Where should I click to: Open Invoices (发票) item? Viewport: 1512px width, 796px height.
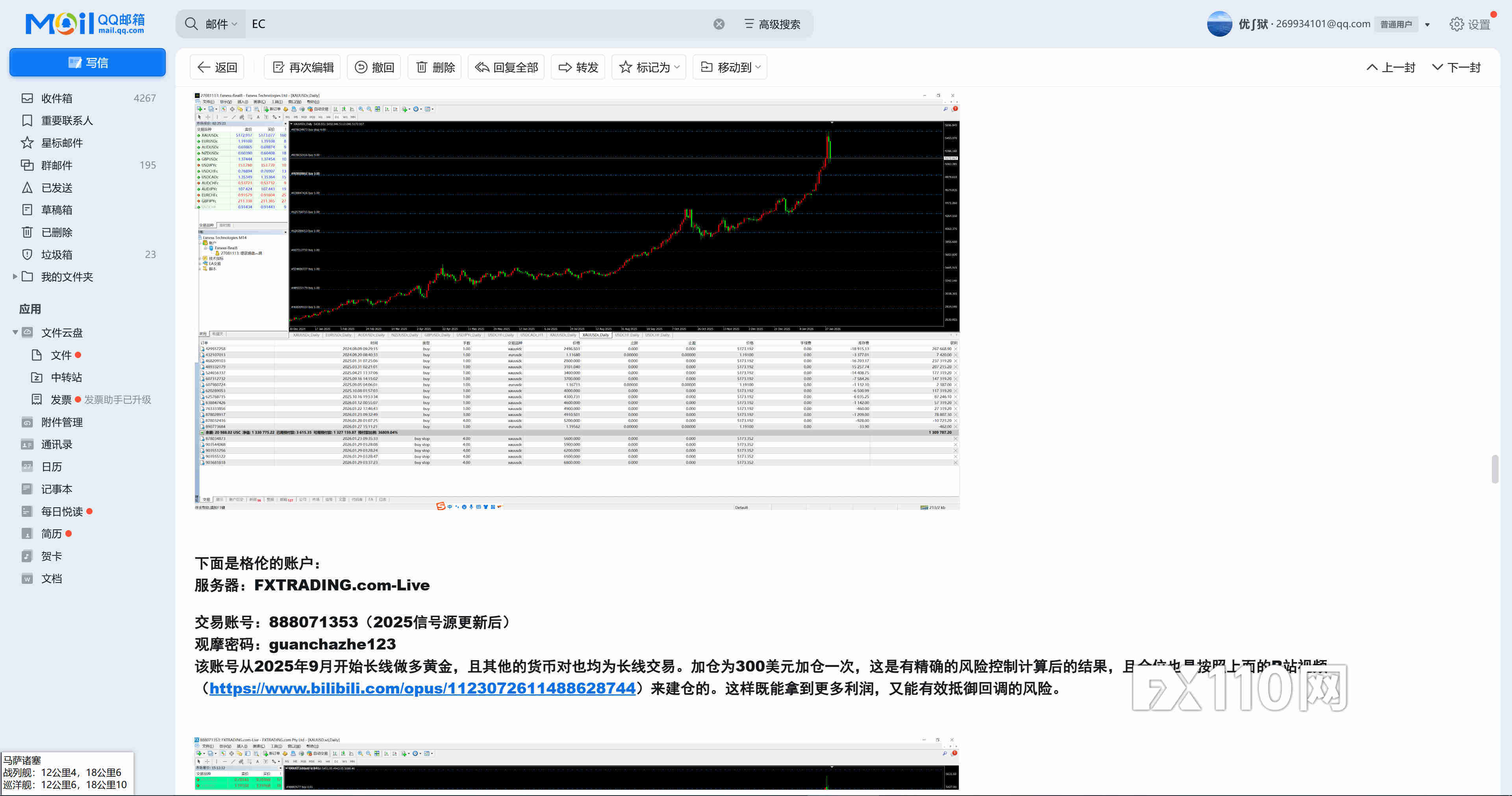click(61, 399)
